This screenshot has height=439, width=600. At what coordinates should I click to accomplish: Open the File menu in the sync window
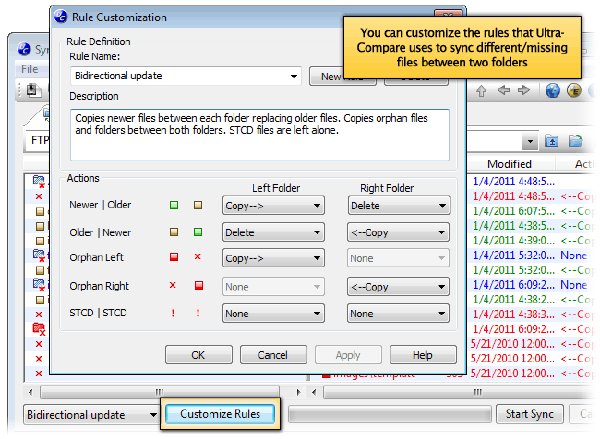[x=29, y=69]
